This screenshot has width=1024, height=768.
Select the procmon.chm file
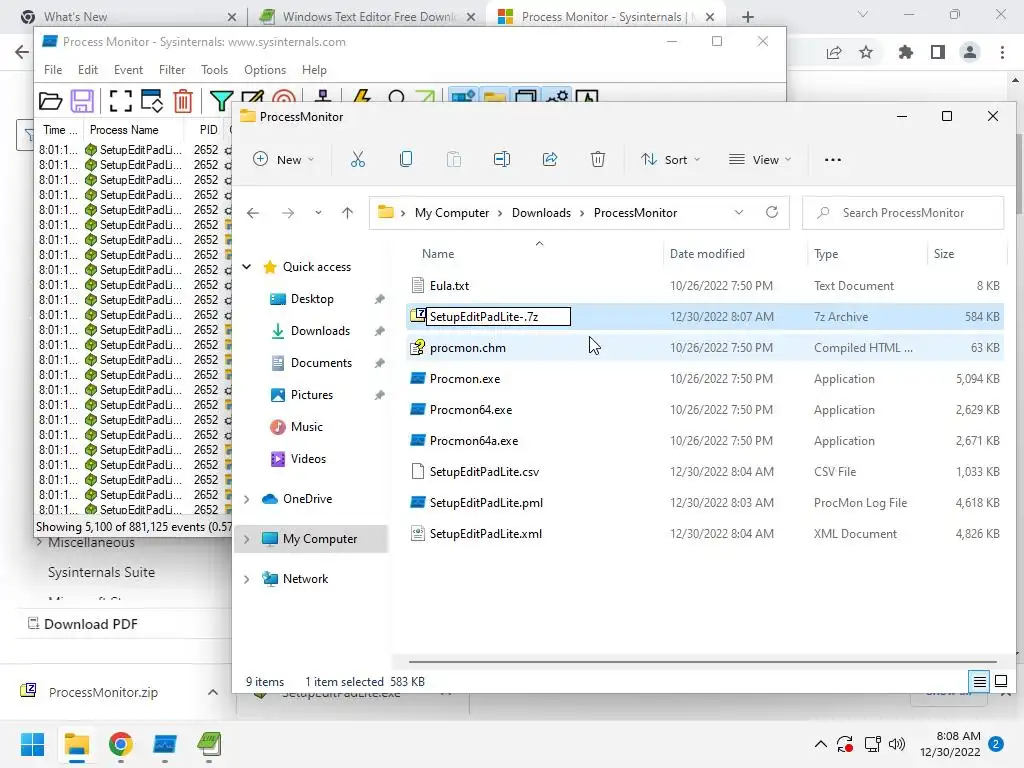click(x=468, y=348)
